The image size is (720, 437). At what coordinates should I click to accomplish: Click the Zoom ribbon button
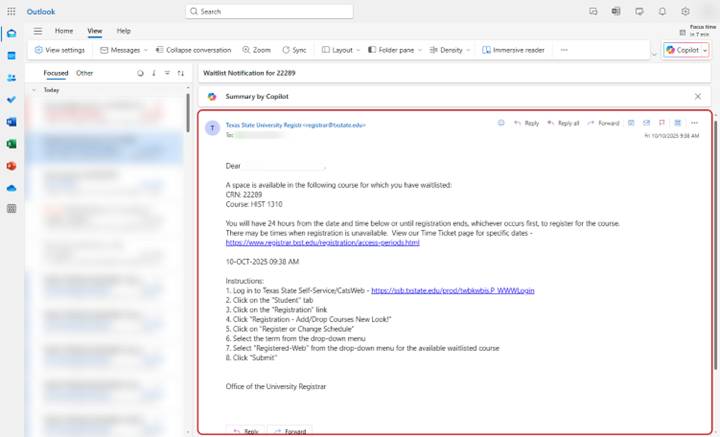click(256, 50)
